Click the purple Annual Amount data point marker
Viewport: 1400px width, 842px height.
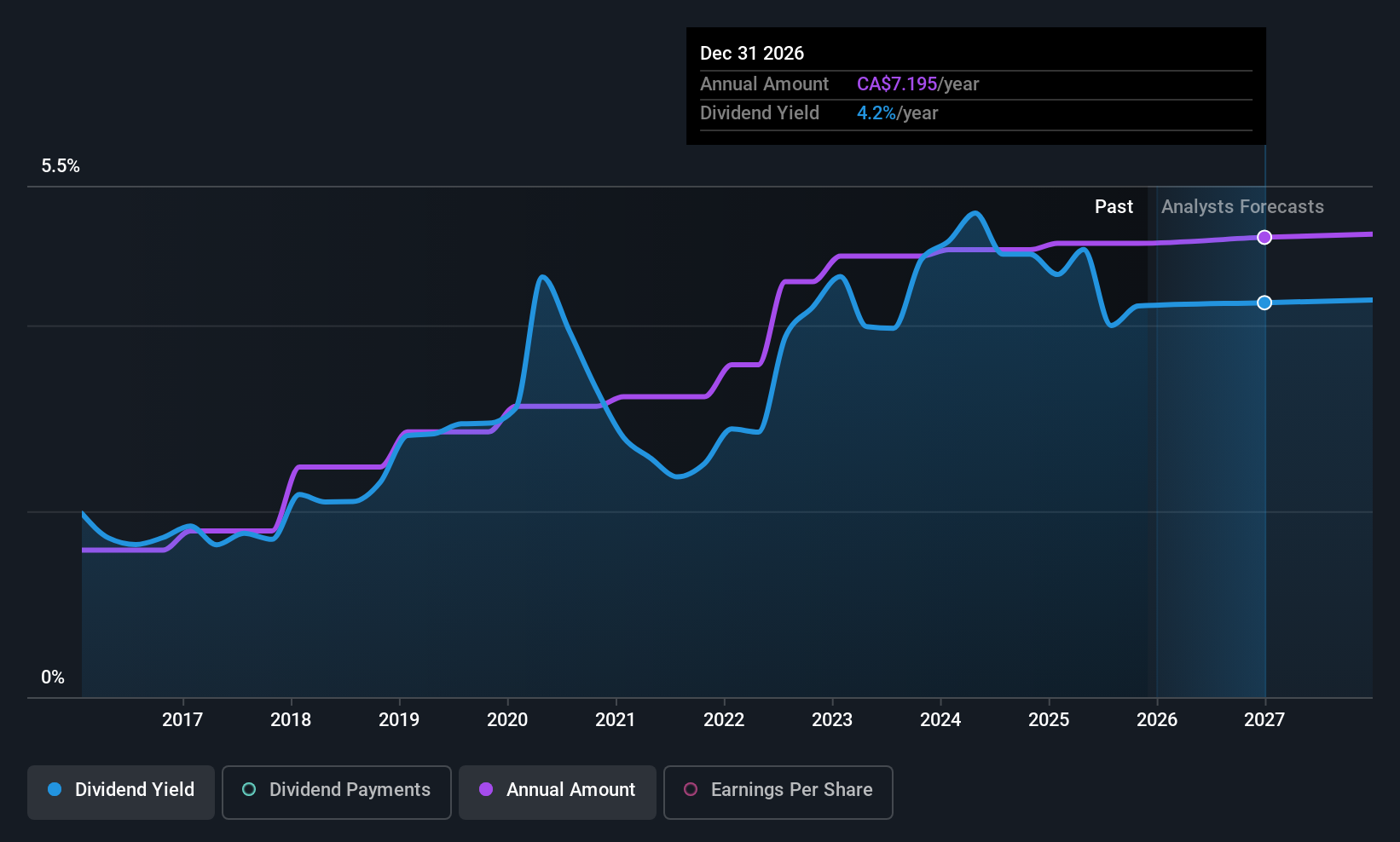tap(1264, 237)
